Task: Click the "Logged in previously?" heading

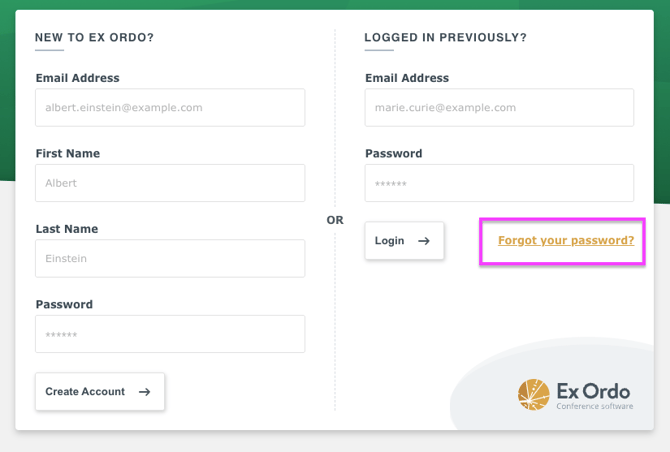Action: (x=445, y=38)
